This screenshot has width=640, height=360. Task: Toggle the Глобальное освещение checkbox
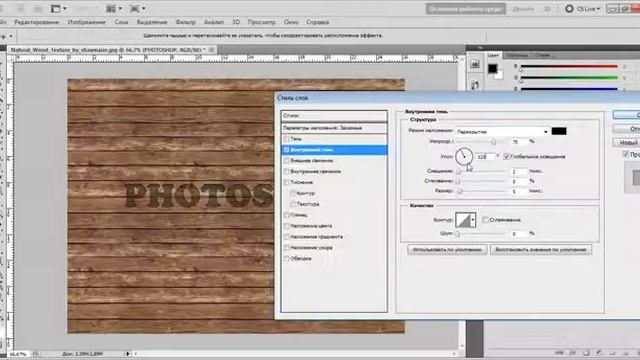tap(507, 156)
